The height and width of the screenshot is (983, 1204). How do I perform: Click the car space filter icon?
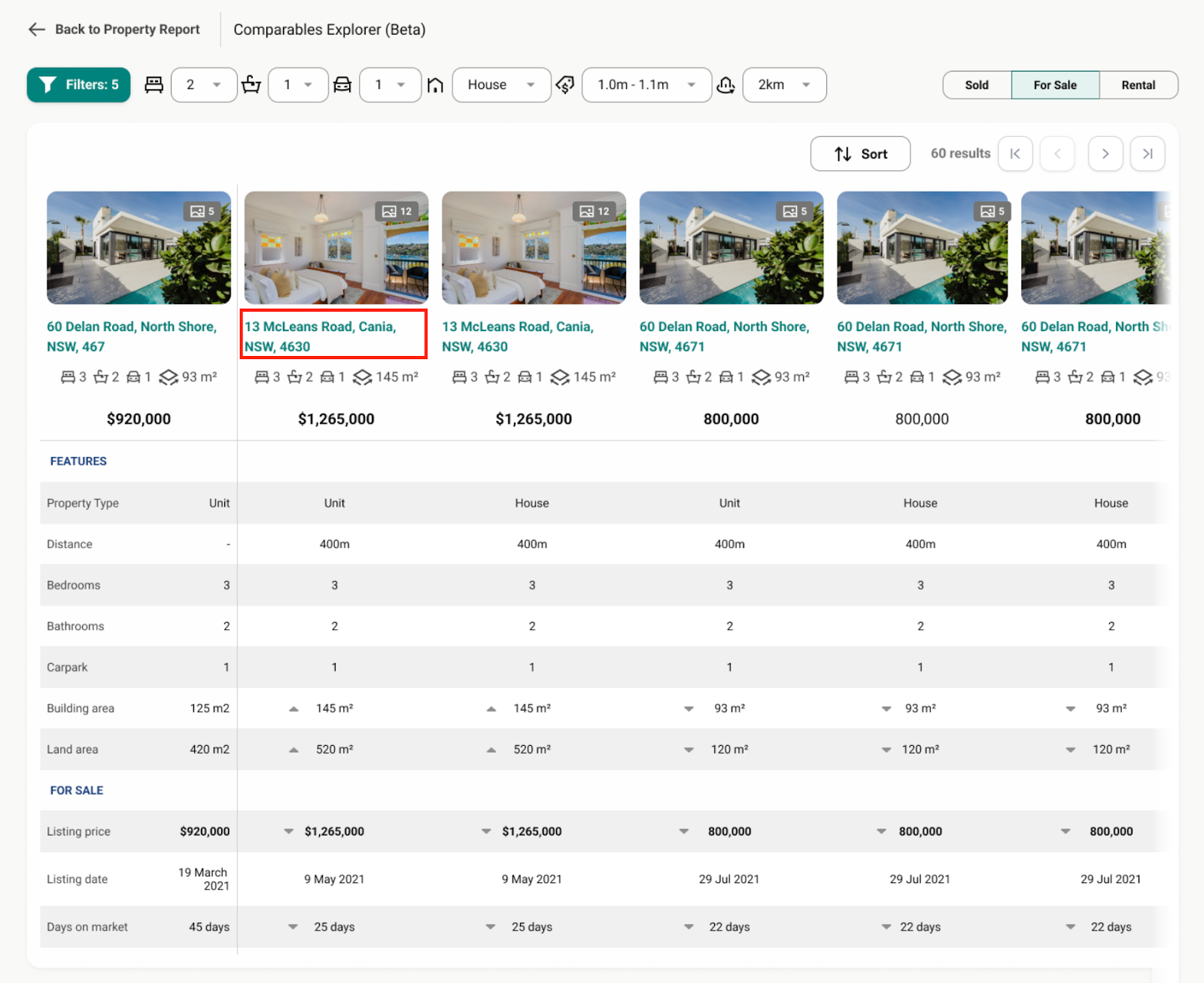342,85
